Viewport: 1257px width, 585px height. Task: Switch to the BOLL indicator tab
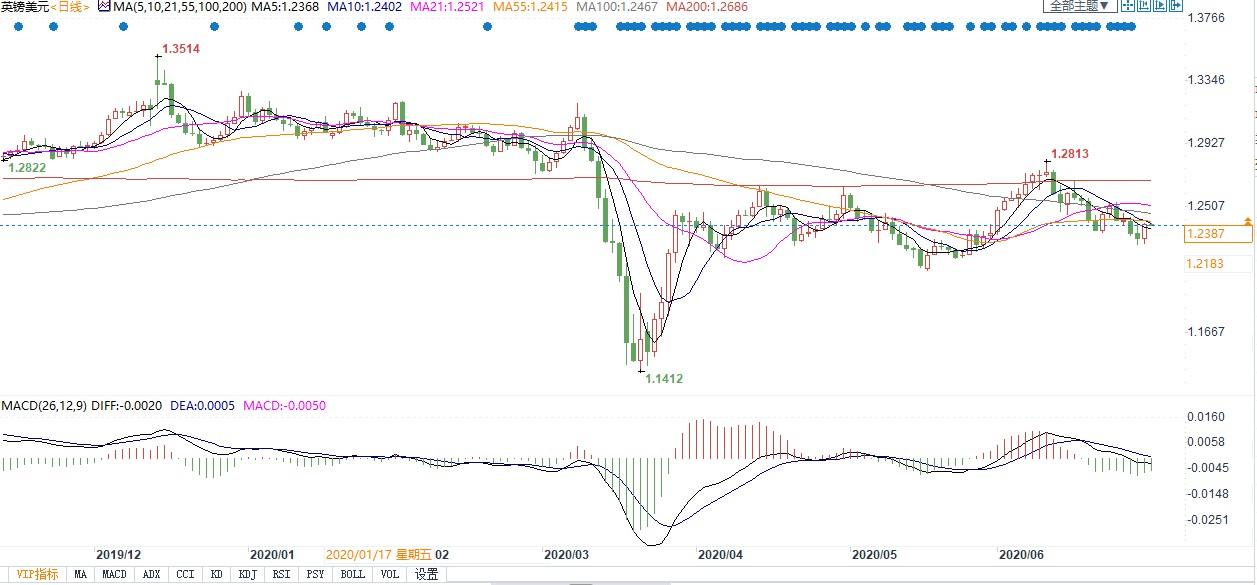tap(352, 574)
